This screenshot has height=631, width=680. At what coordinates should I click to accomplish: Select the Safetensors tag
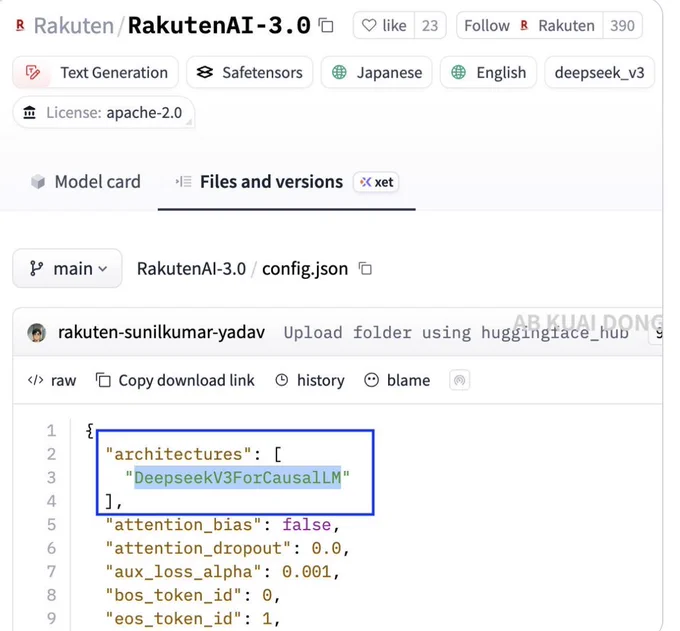pos(249,72)
